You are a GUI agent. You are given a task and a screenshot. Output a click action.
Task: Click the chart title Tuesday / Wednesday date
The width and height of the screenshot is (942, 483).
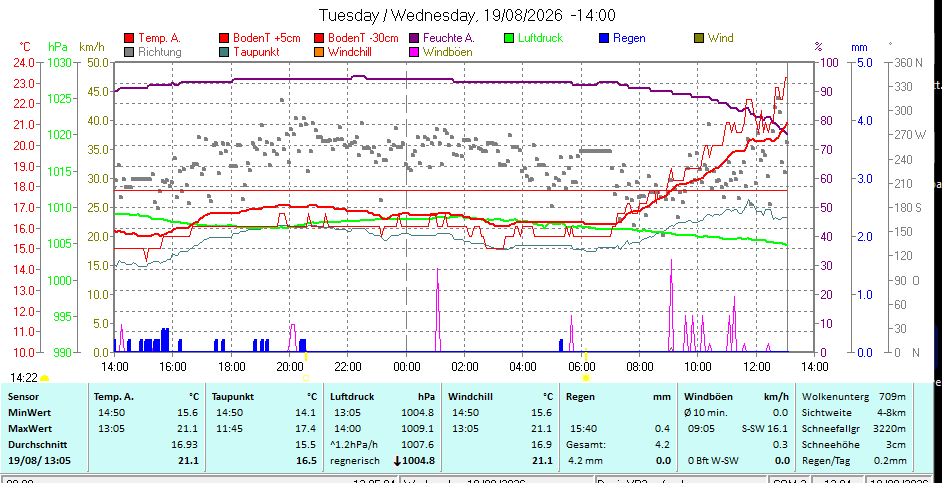(x=467, y=15)
